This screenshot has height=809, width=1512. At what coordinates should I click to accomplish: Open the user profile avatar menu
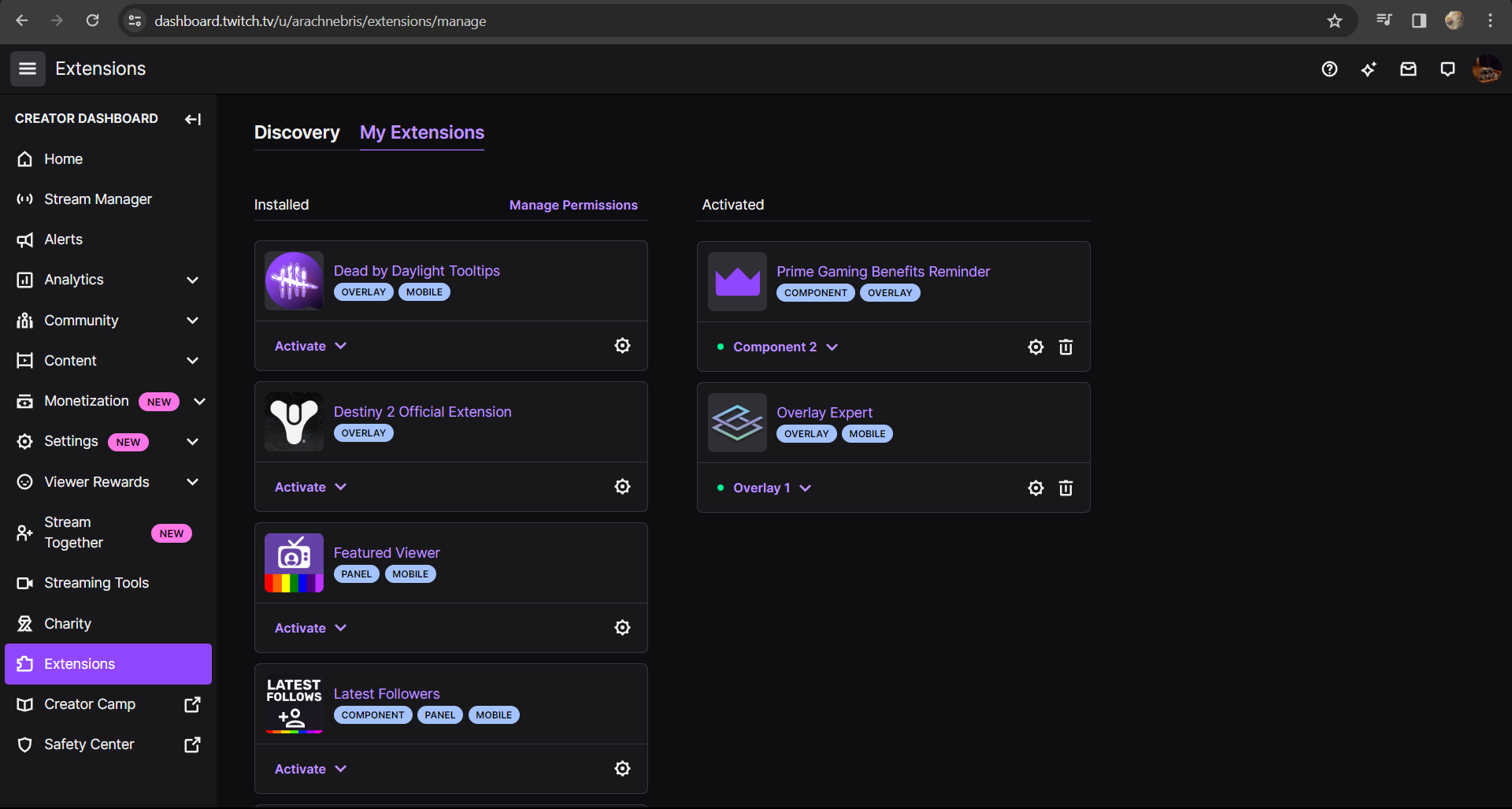coord(1487,69)
